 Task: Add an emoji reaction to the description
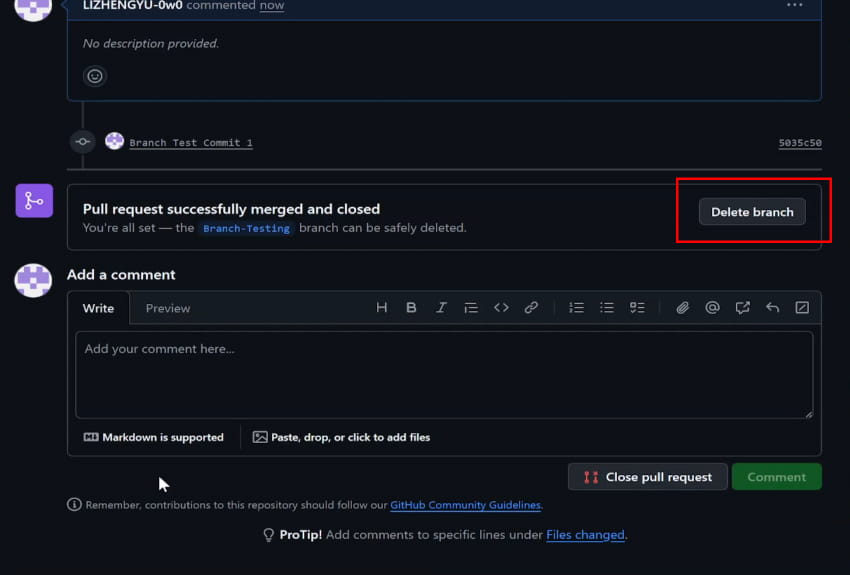pyautogui.click(x=95, y=76)
